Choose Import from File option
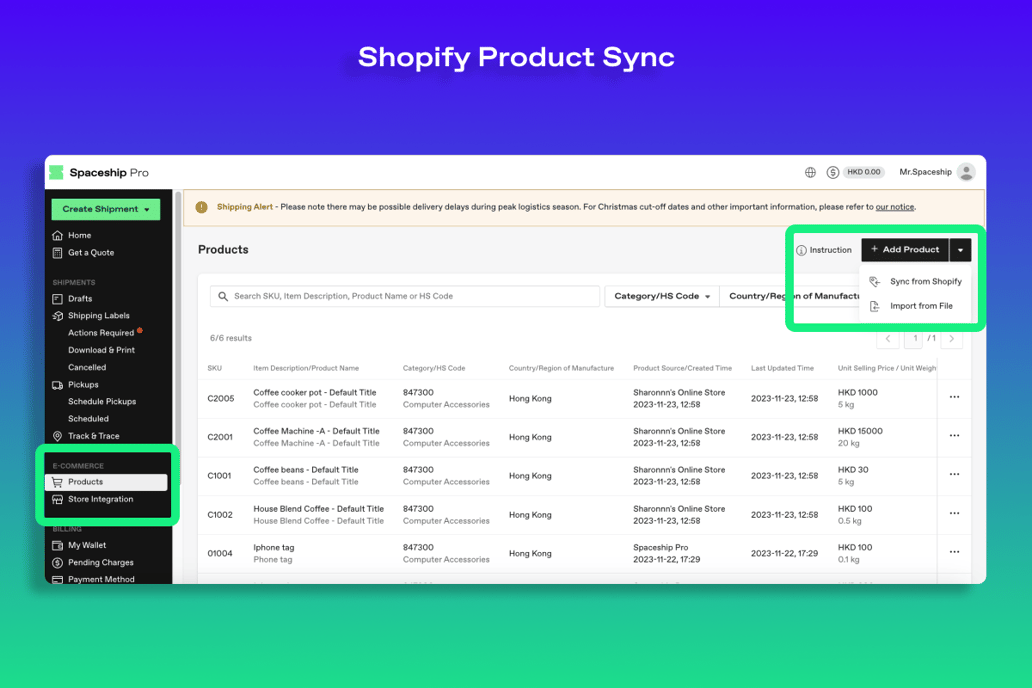 (923, 305)
